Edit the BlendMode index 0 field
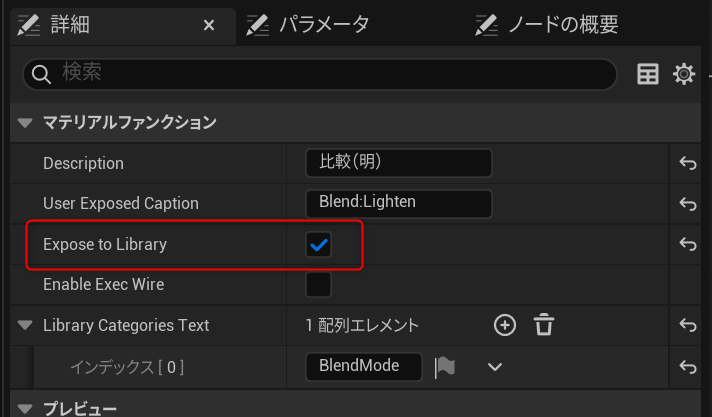Image resolution: width=712 pixels, height=417 pixels. coord(364,366)
